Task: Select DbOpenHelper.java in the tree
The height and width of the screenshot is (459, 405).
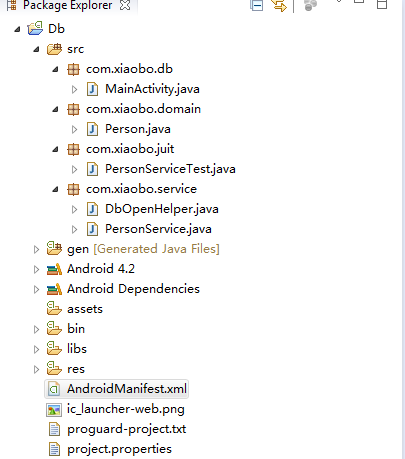Action: (x=162, y=209)
